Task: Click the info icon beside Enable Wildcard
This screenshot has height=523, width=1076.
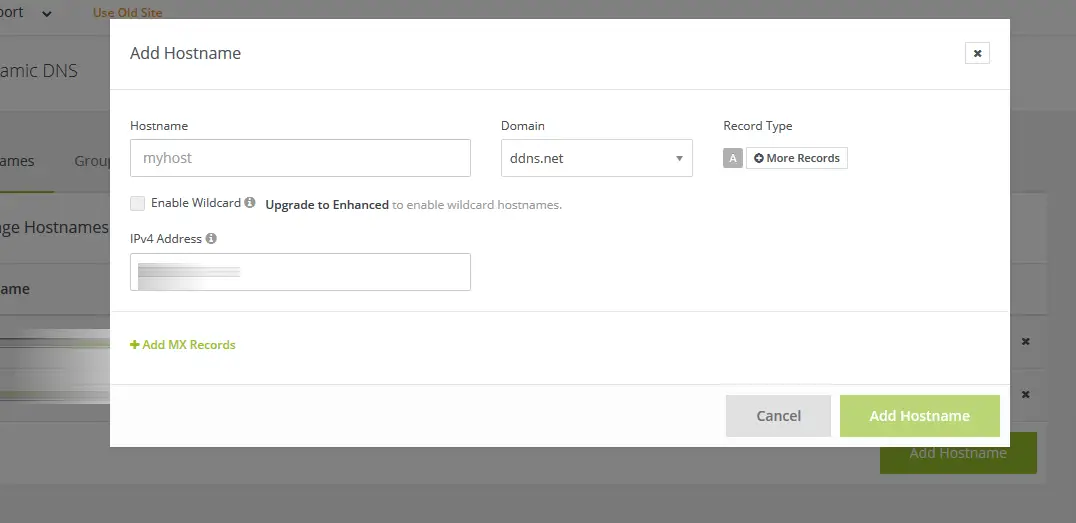Action: pos(250,203)
